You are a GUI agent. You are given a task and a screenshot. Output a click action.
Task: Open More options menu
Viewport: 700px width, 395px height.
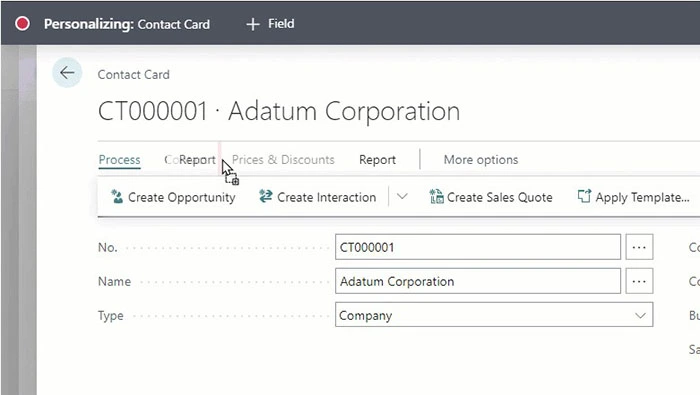481,160
